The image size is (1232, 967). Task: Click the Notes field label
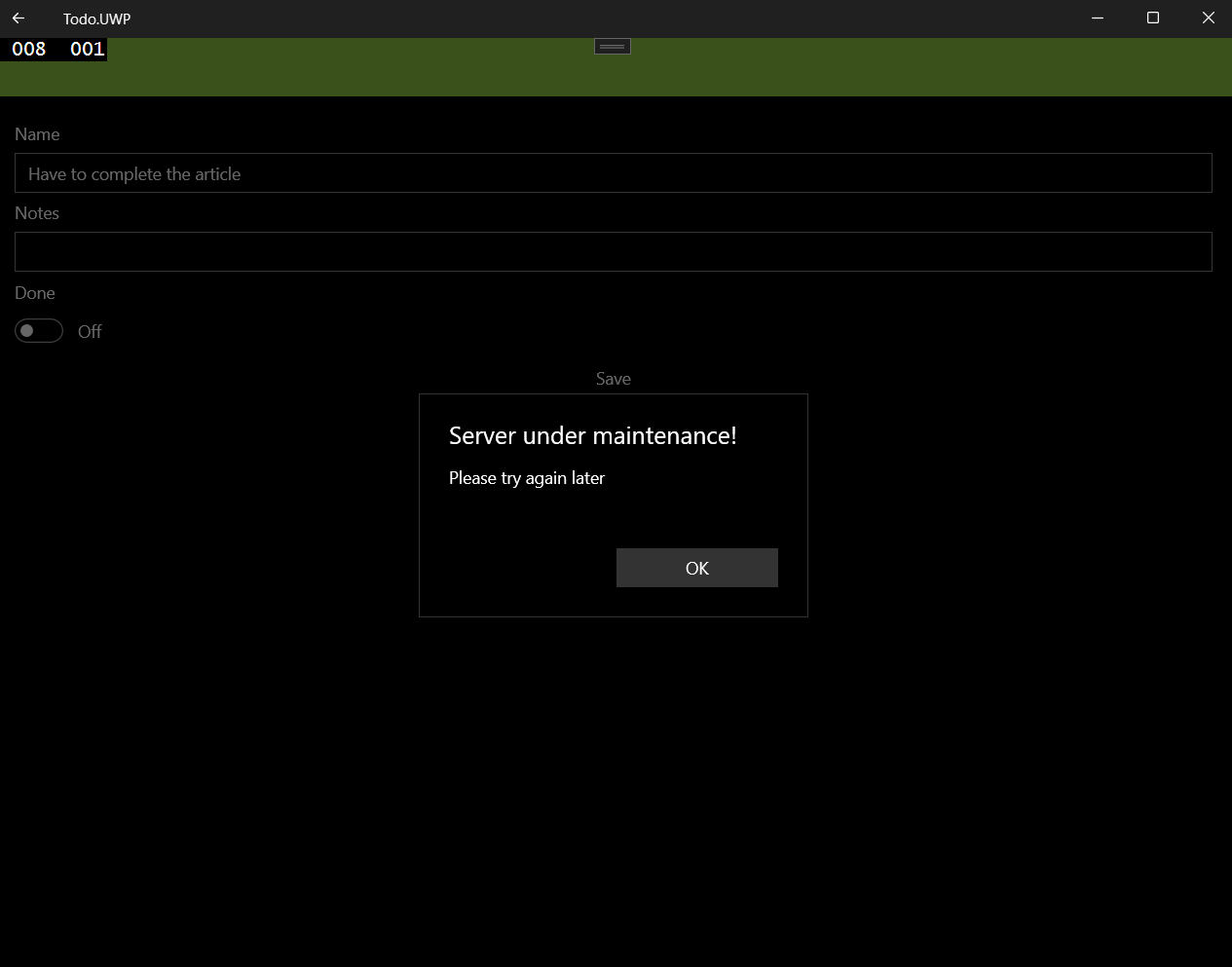point(37,213)
